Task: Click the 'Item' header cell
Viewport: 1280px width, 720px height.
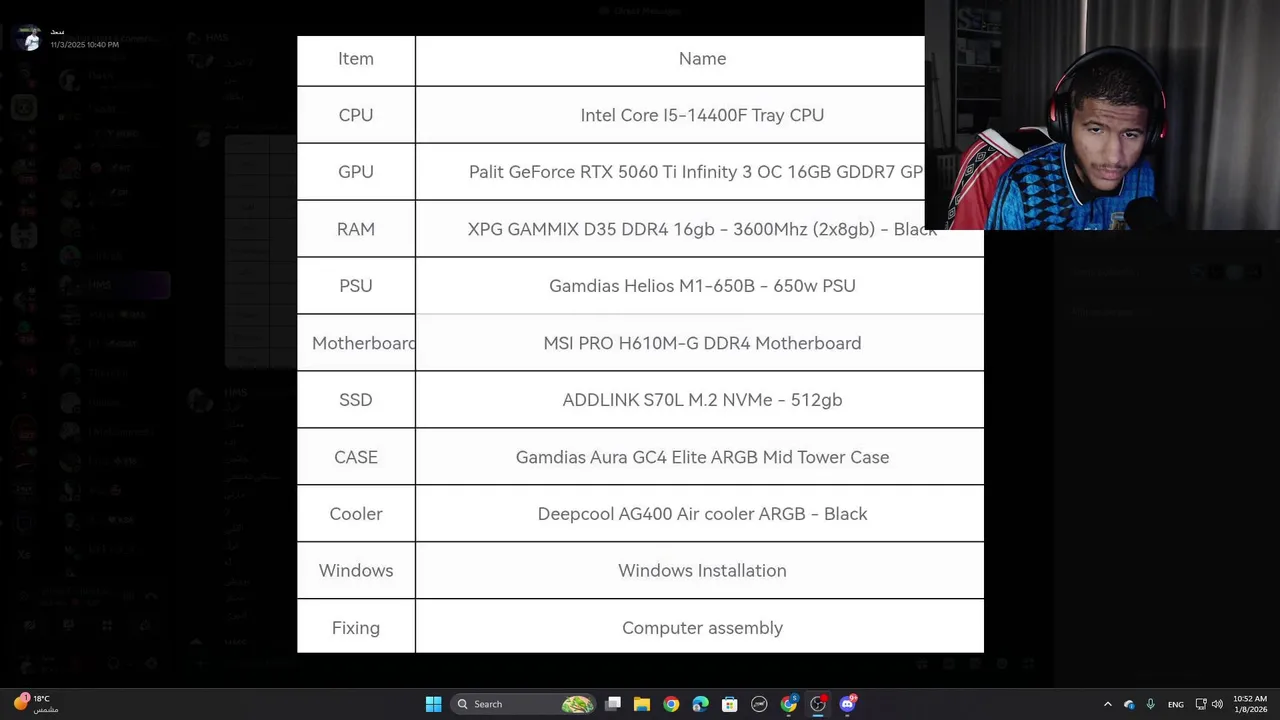Action: tap(356, 59)
